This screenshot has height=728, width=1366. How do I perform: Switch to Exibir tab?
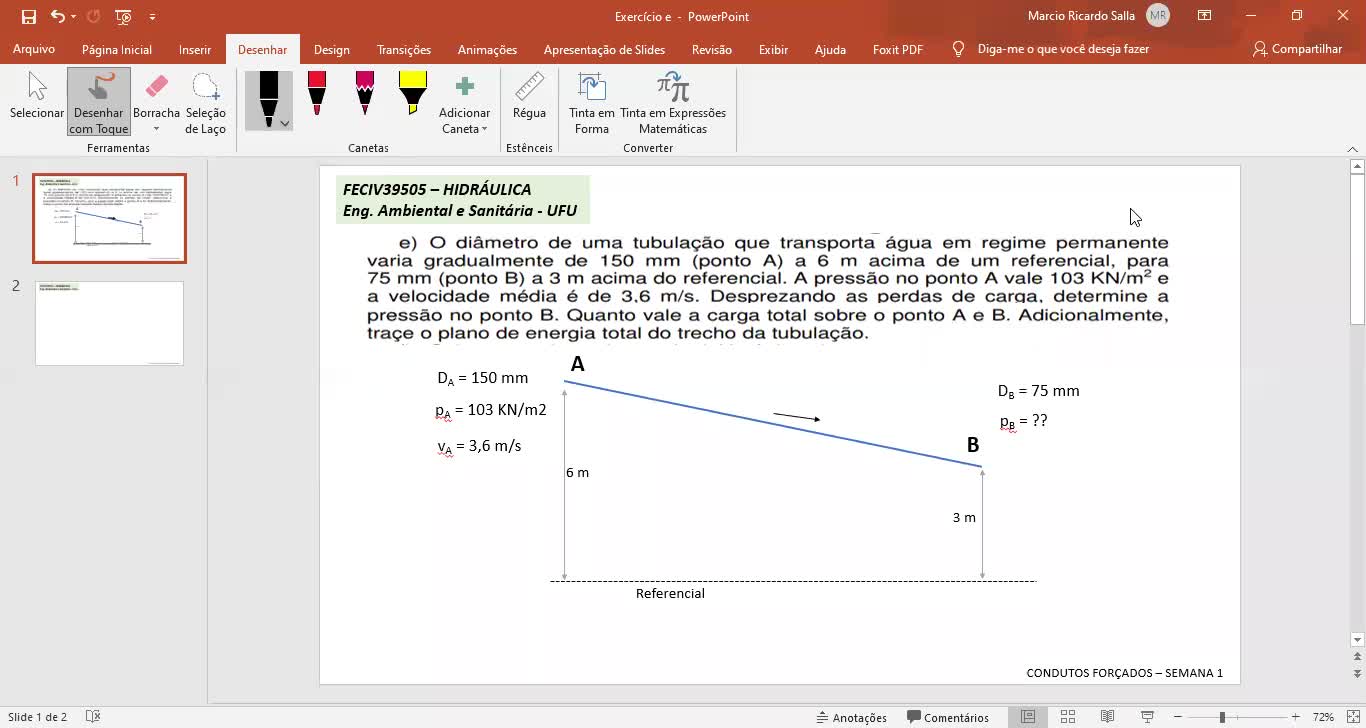click(773, 49)
